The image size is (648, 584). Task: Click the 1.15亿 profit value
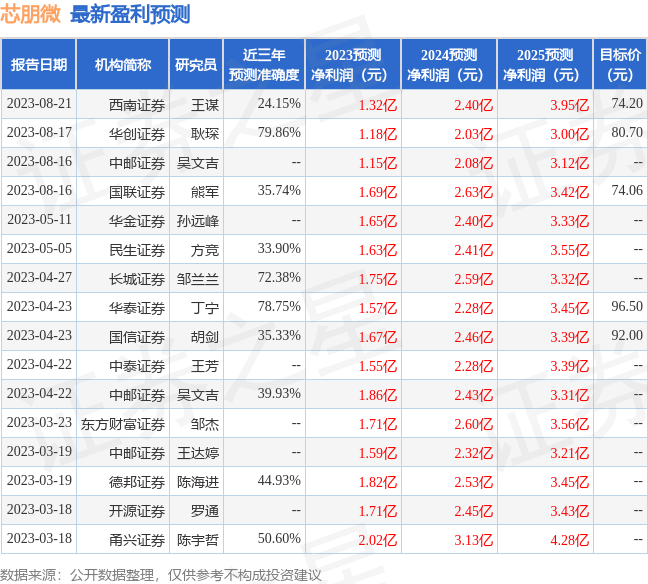click(377, 163)
